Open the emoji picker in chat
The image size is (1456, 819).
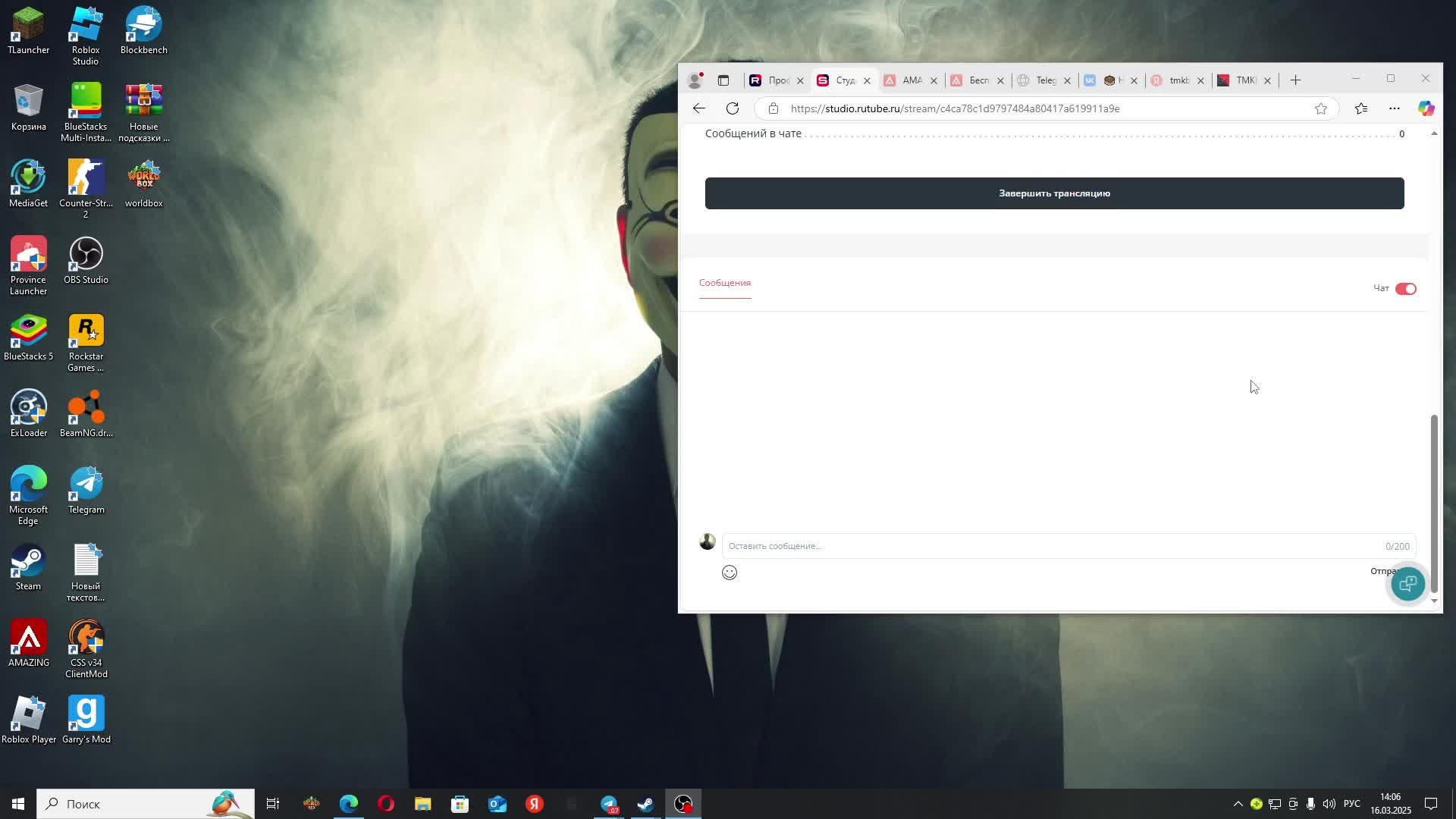tap(729, 573)
